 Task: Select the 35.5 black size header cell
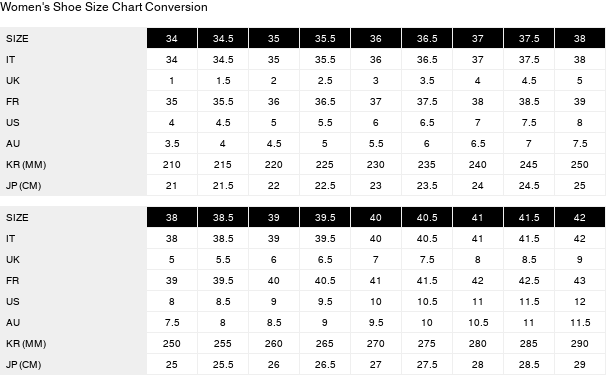pyautogui.click(x=325, y=38)
